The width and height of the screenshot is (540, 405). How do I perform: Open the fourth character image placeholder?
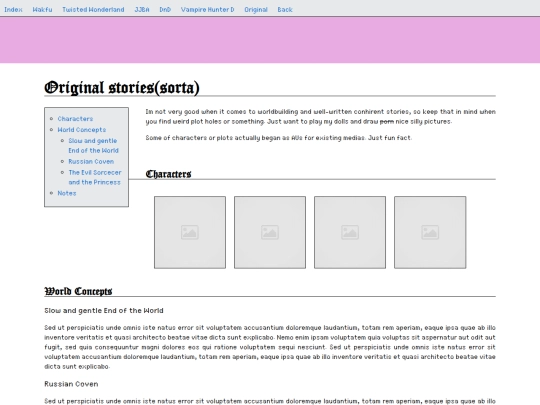[x=430, y=232]
